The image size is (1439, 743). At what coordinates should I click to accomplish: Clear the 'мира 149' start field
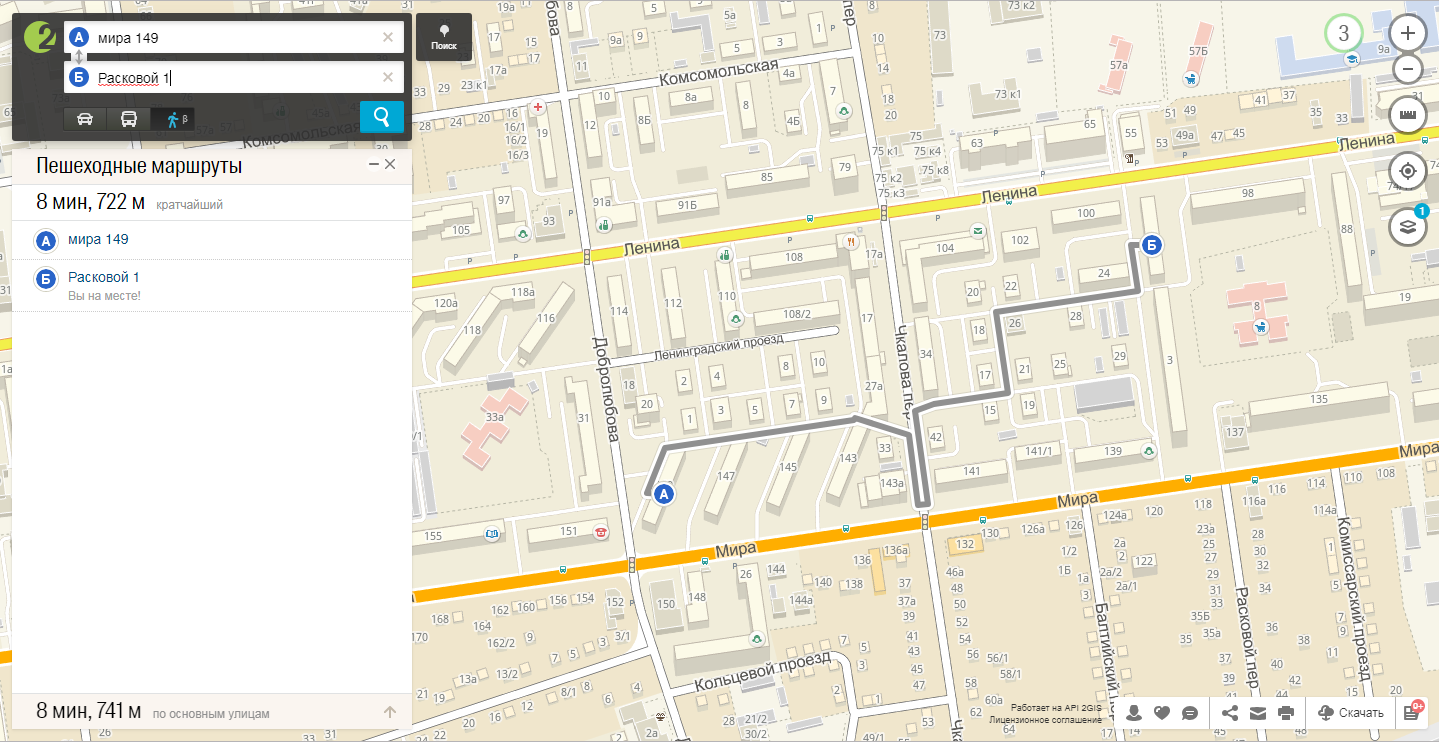pos(387,38)
